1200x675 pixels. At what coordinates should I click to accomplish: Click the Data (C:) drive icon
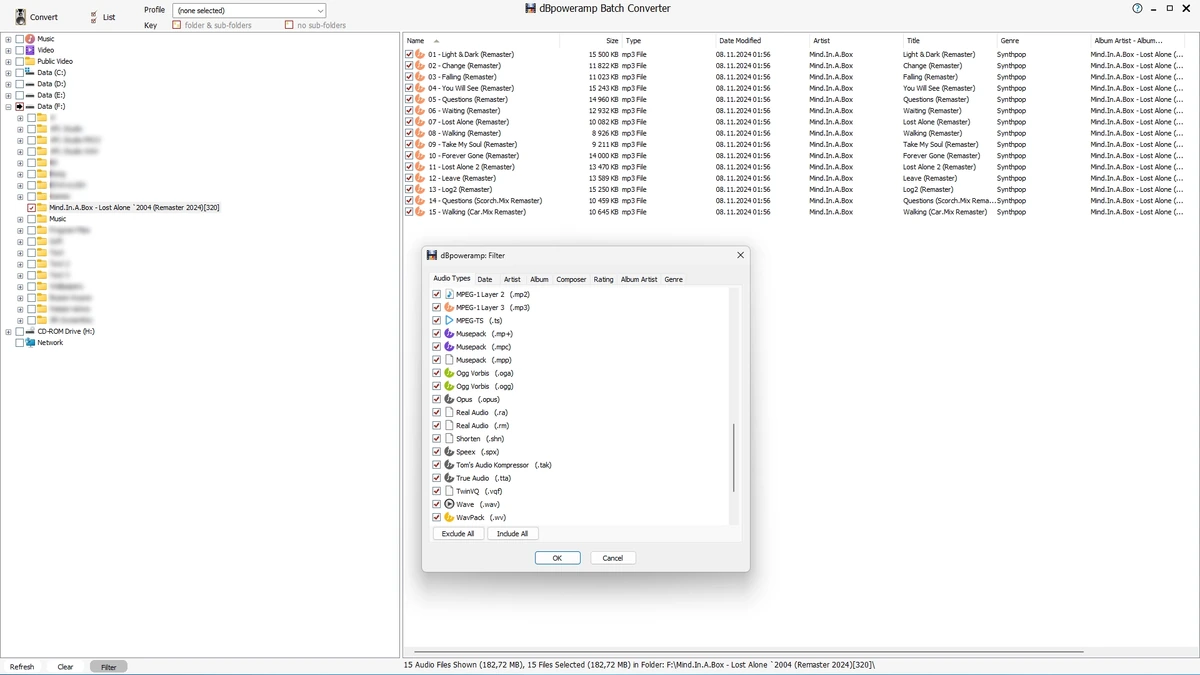tap(30, 73)
